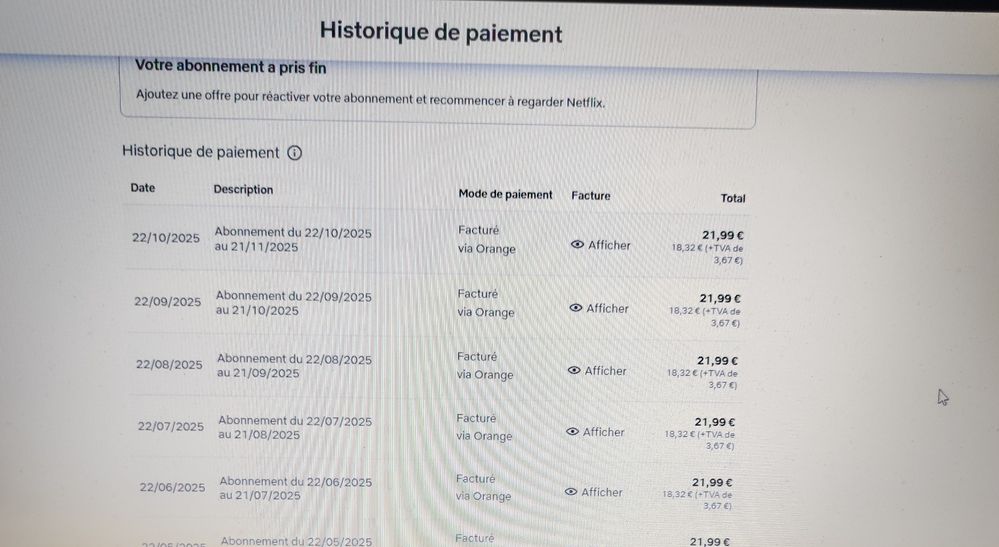Select the Description column header

[243, 190]
